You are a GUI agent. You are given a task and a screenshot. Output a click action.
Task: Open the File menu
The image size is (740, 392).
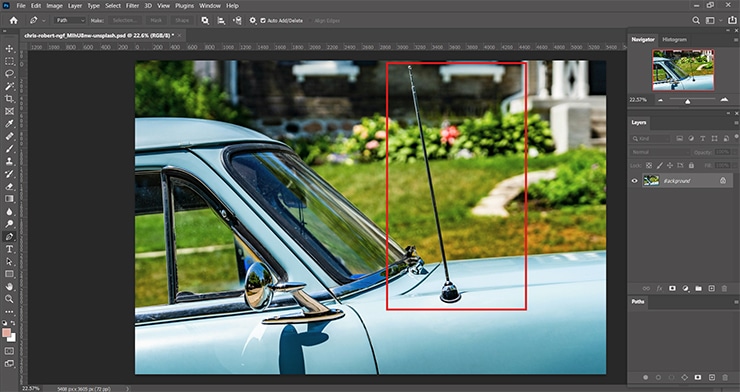[x=21, y=6]
